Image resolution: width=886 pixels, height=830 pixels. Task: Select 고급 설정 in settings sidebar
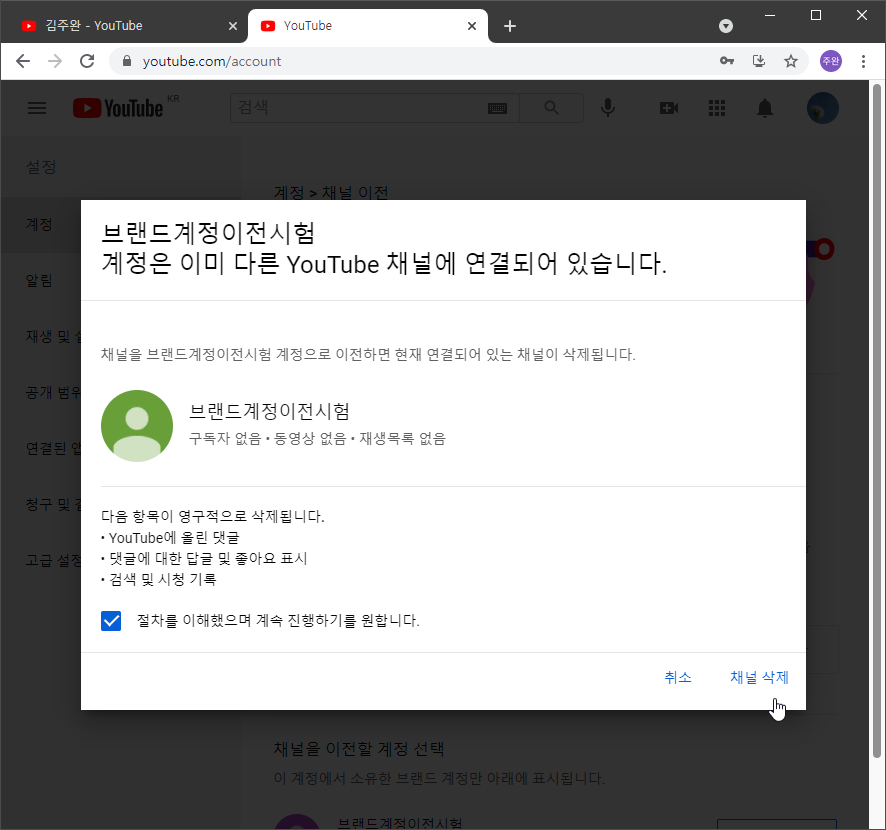[53, 560]
